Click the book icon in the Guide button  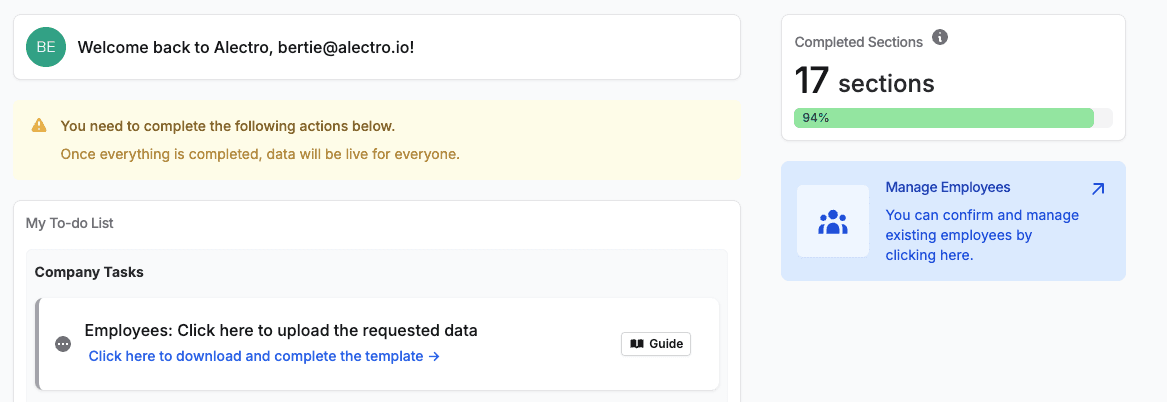tap(637, 344)
